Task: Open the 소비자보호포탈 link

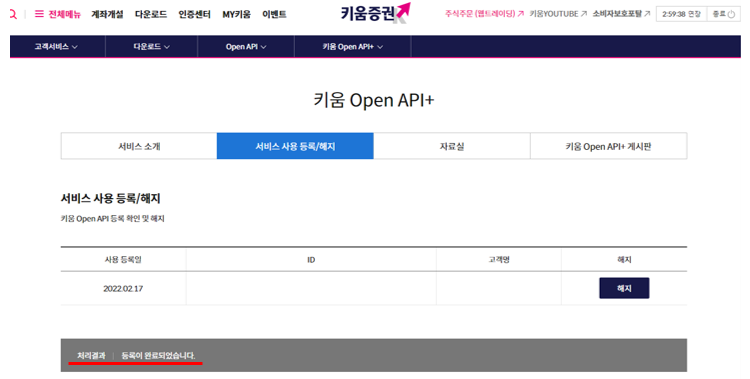Action: [x=621, y=14]
